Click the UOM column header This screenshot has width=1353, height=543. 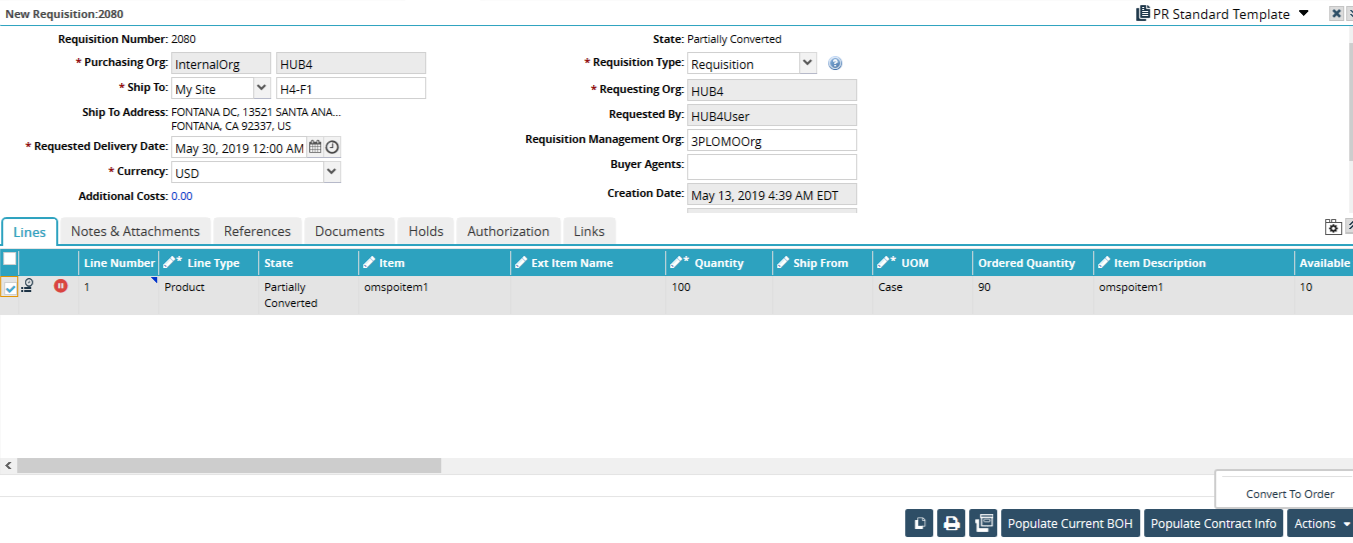pyautogui.click(x=923, y=263)
